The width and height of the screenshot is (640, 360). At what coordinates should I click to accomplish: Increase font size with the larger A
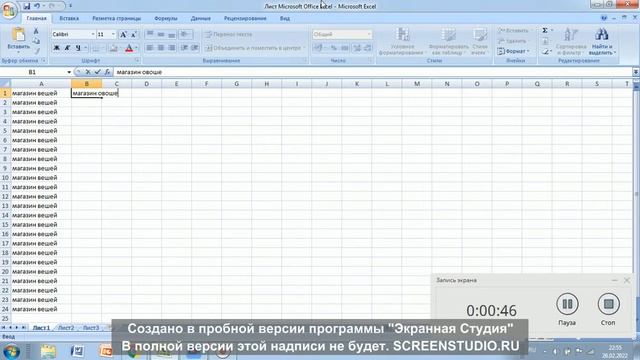point(123,35)
